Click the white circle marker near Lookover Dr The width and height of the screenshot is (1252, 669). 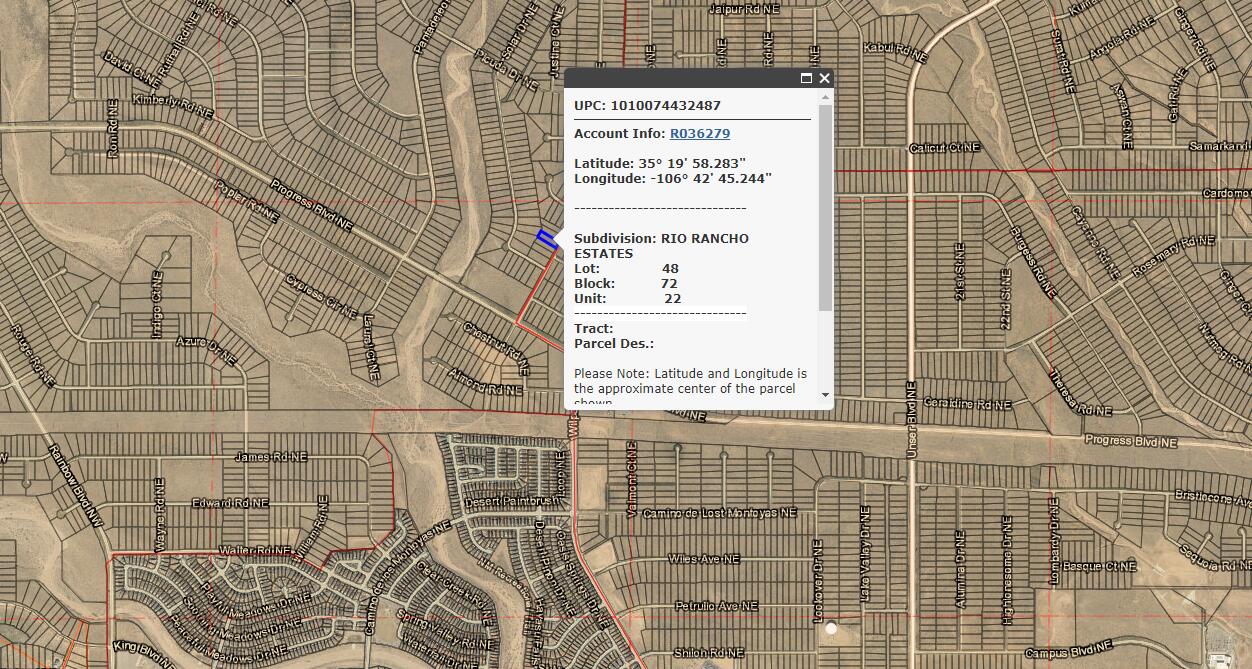(x=831, y=629)
